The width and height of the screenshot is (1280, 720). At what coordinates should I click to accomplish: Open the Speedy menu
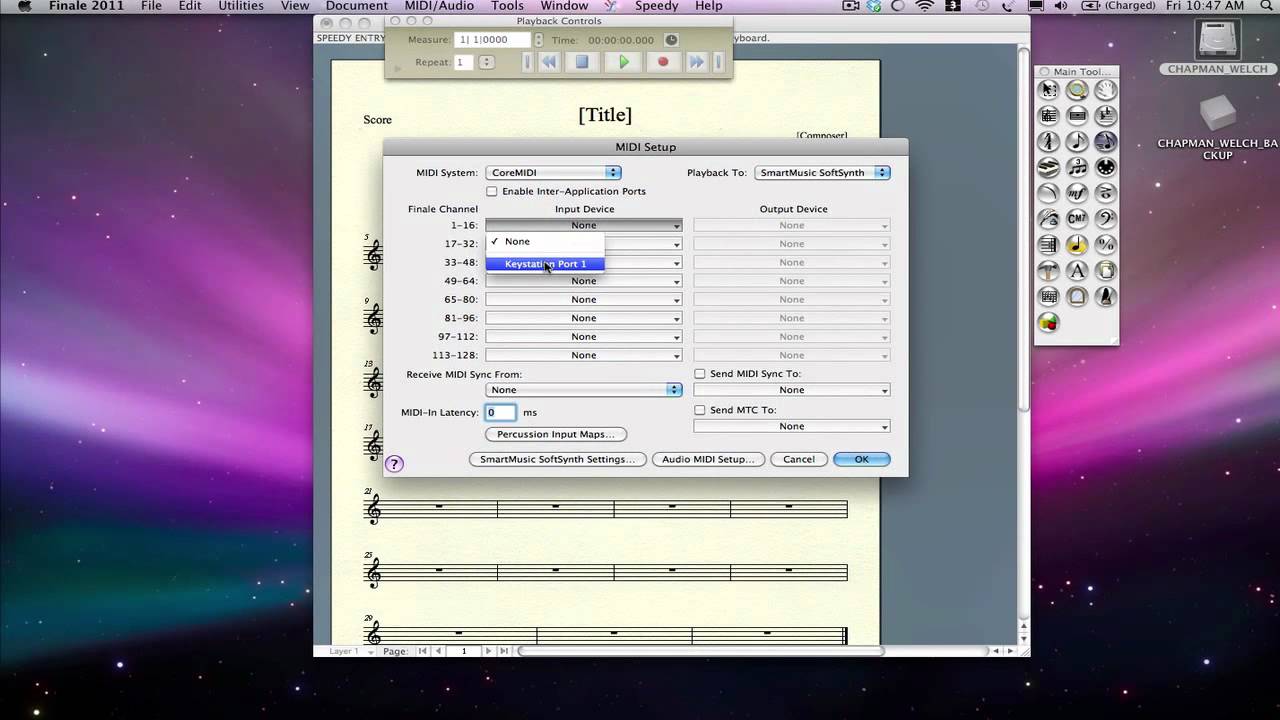656,6
